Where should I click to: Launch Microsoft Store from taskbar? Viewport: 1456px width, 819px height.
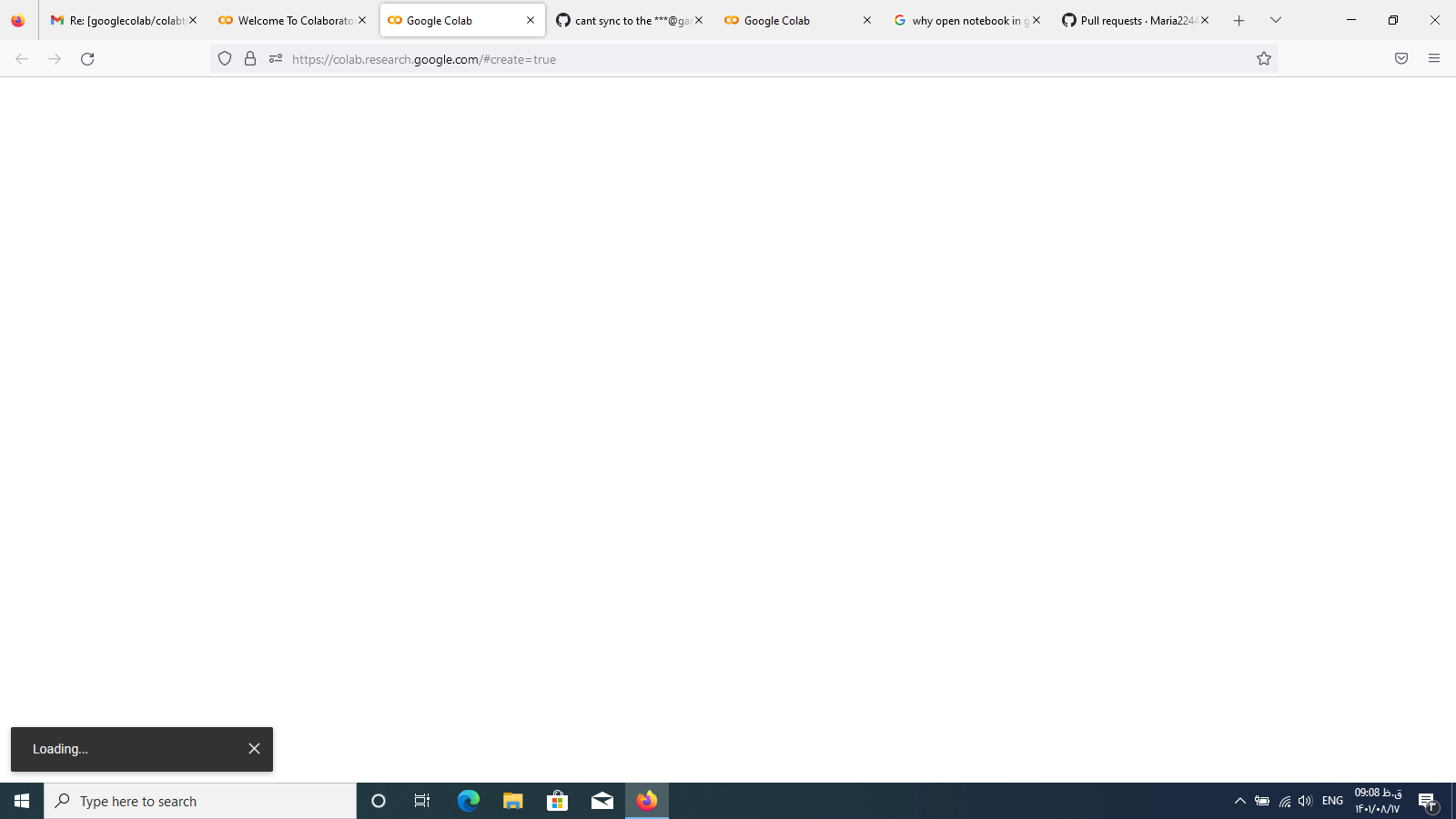click(x=557, y=801)
